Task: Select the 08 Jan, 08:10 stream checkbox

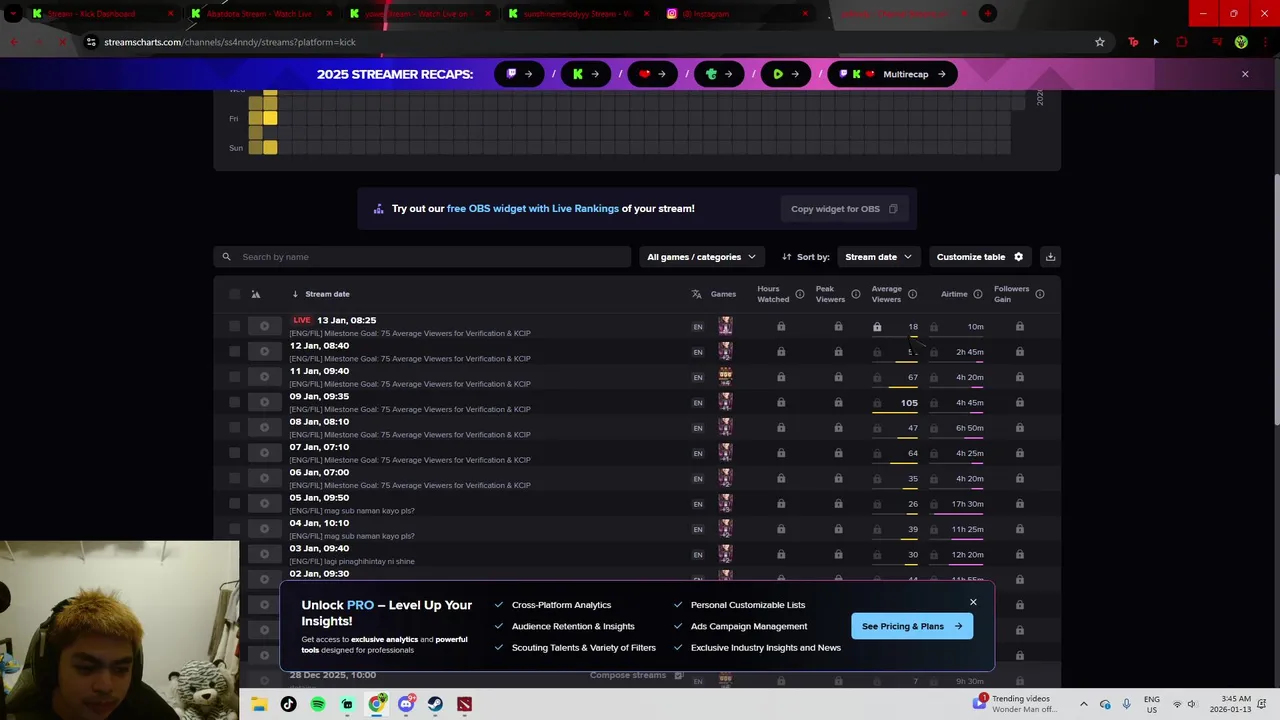Action: pyautogui.click(x=234, y=427)
